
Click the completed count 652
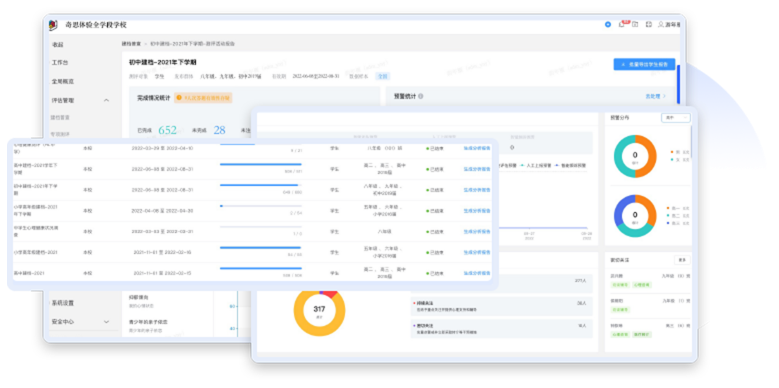[167, 130]
